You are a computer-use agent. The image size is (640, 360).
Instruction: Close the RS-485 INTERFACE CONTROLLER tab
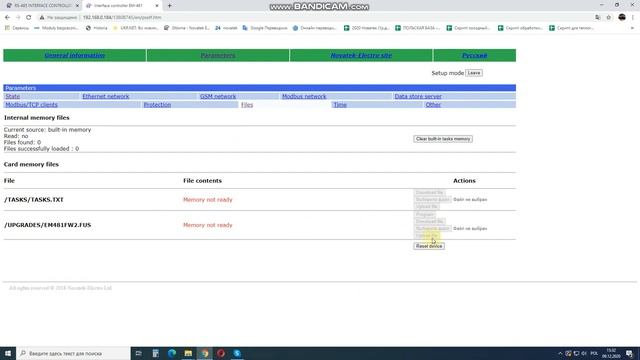tap(77, 6)
